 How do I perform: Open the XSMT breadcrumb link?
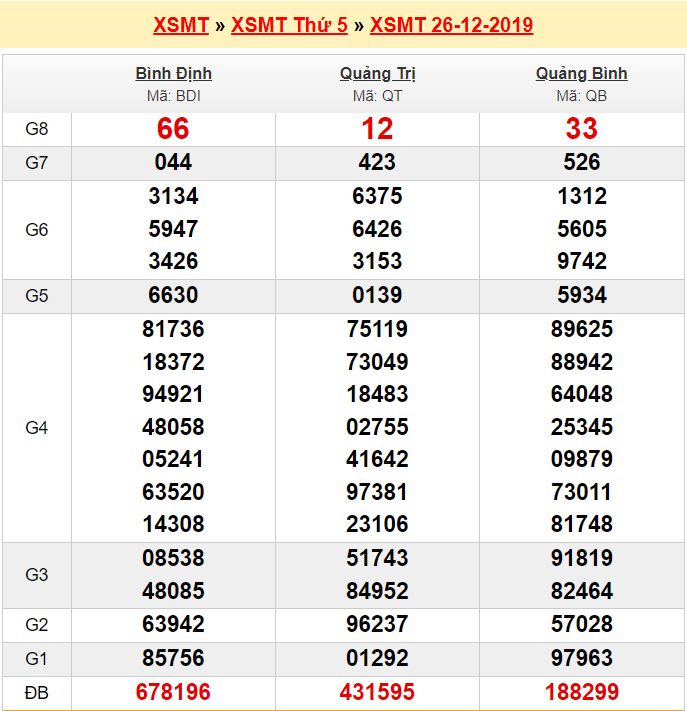tap(181, 25)
